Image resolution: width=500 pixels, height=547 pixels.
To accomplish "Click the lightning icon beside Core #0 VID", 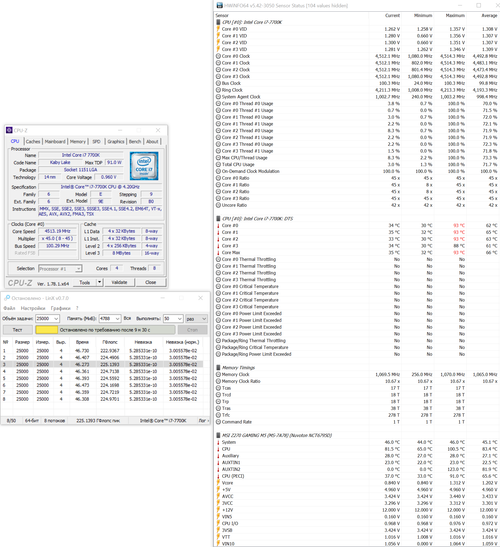I will [218, 29].
